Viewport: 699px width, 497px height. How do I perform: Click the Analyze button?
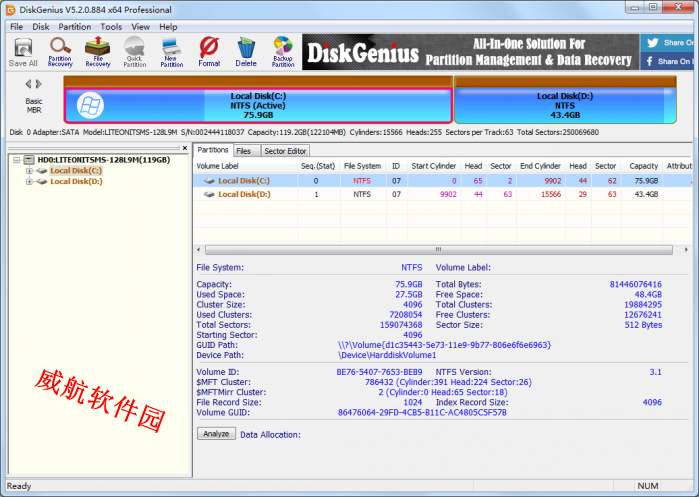(x=217, y=434)
